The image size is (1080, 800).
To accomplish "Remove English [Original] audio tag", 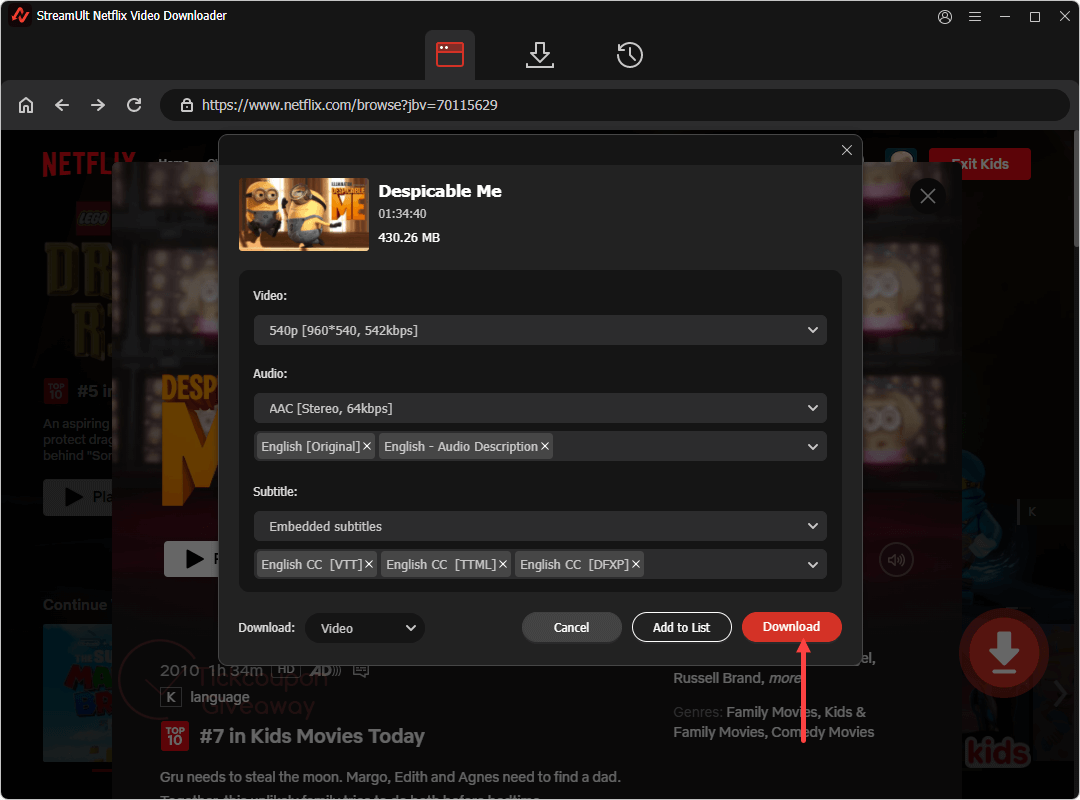I will tap(367, 447).
